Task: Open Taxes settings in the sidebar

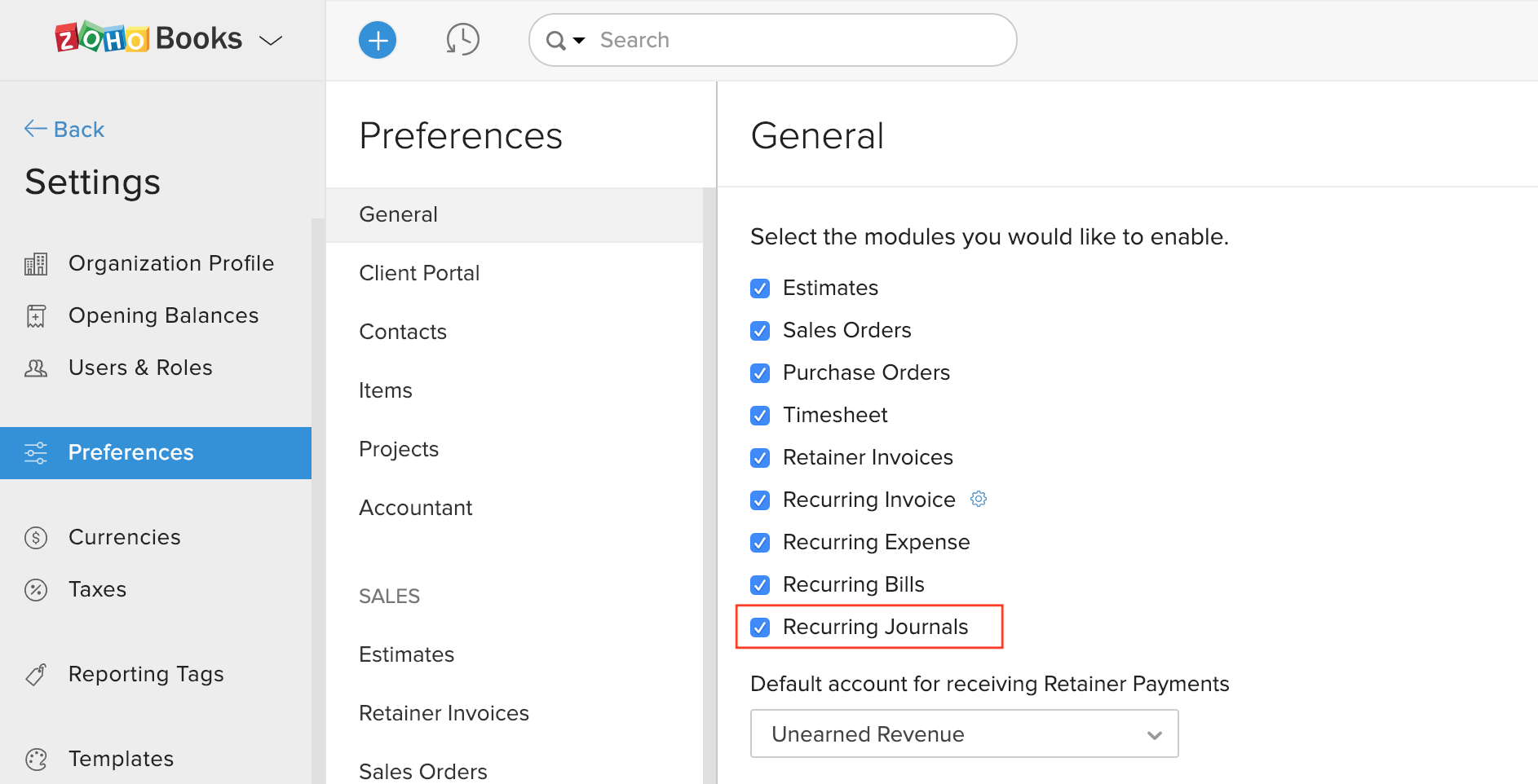Action: (97, 589)
